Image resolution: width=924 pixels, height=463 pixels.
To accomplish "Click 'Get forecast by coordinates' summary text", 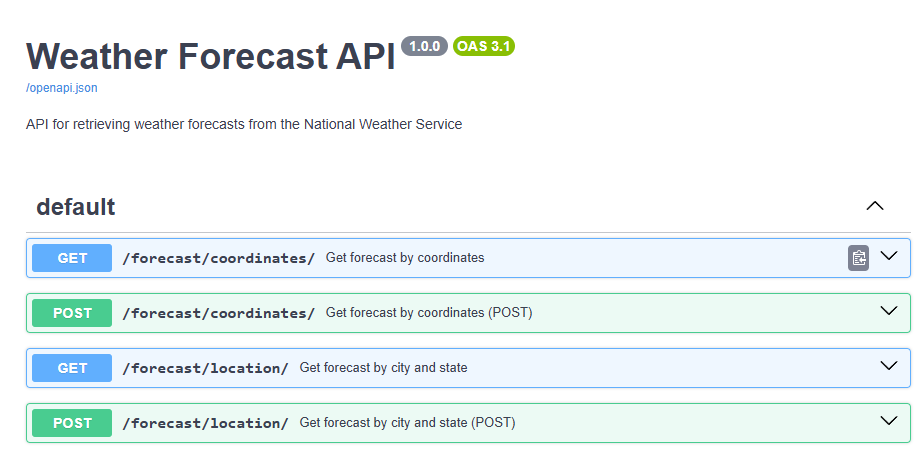I will (x=405, y=257).
